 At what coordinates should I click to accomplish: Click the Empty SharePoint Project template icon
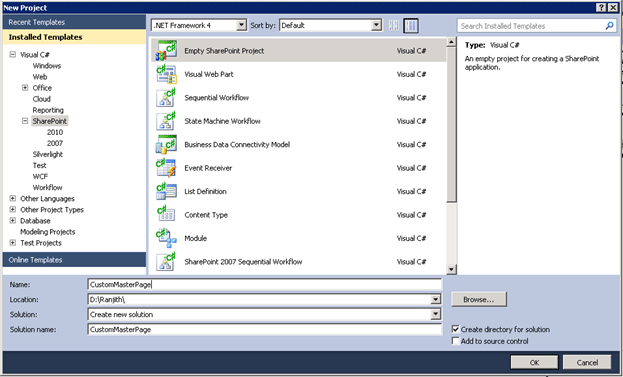166,51
